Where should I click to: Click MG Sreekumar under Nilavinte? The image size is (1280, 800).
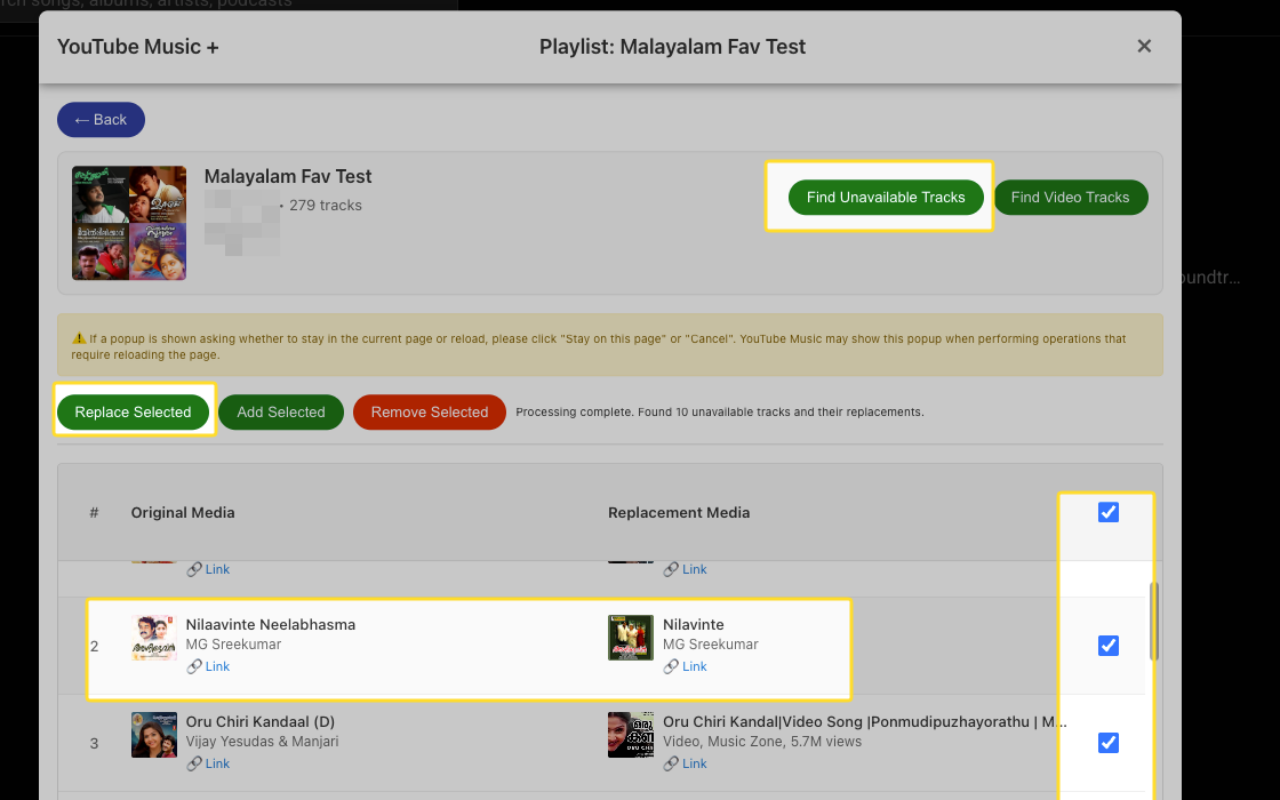click(x=711, y=644)
